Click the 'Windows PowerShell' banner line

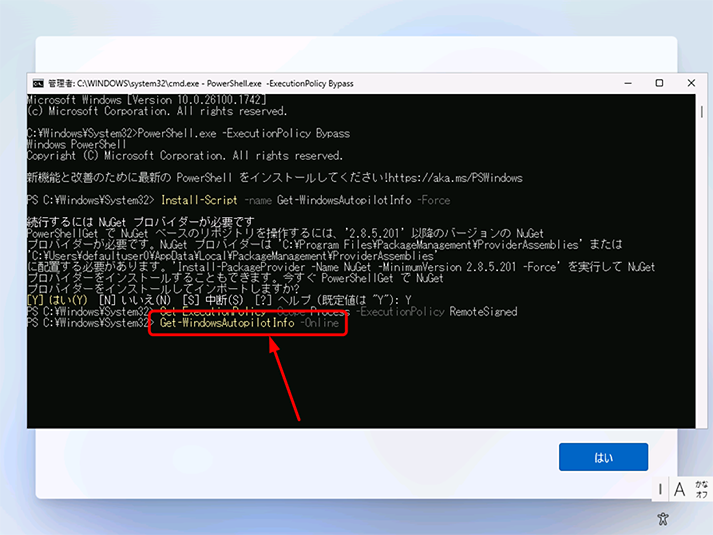pos(76,145)
